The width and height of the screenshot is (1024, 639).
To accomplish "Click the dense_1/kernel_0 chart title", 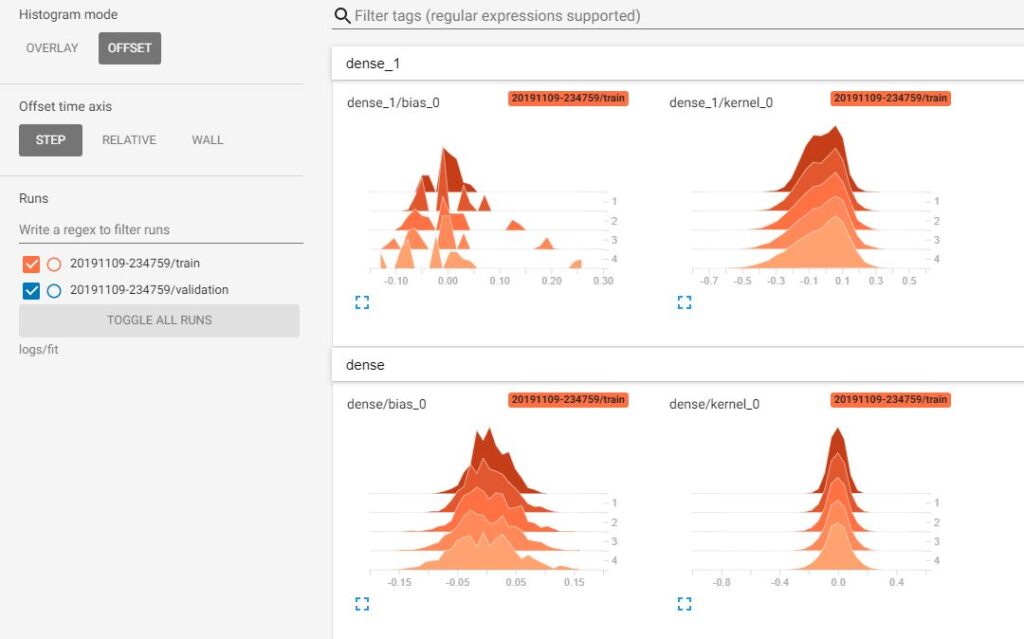I will 721,103.
